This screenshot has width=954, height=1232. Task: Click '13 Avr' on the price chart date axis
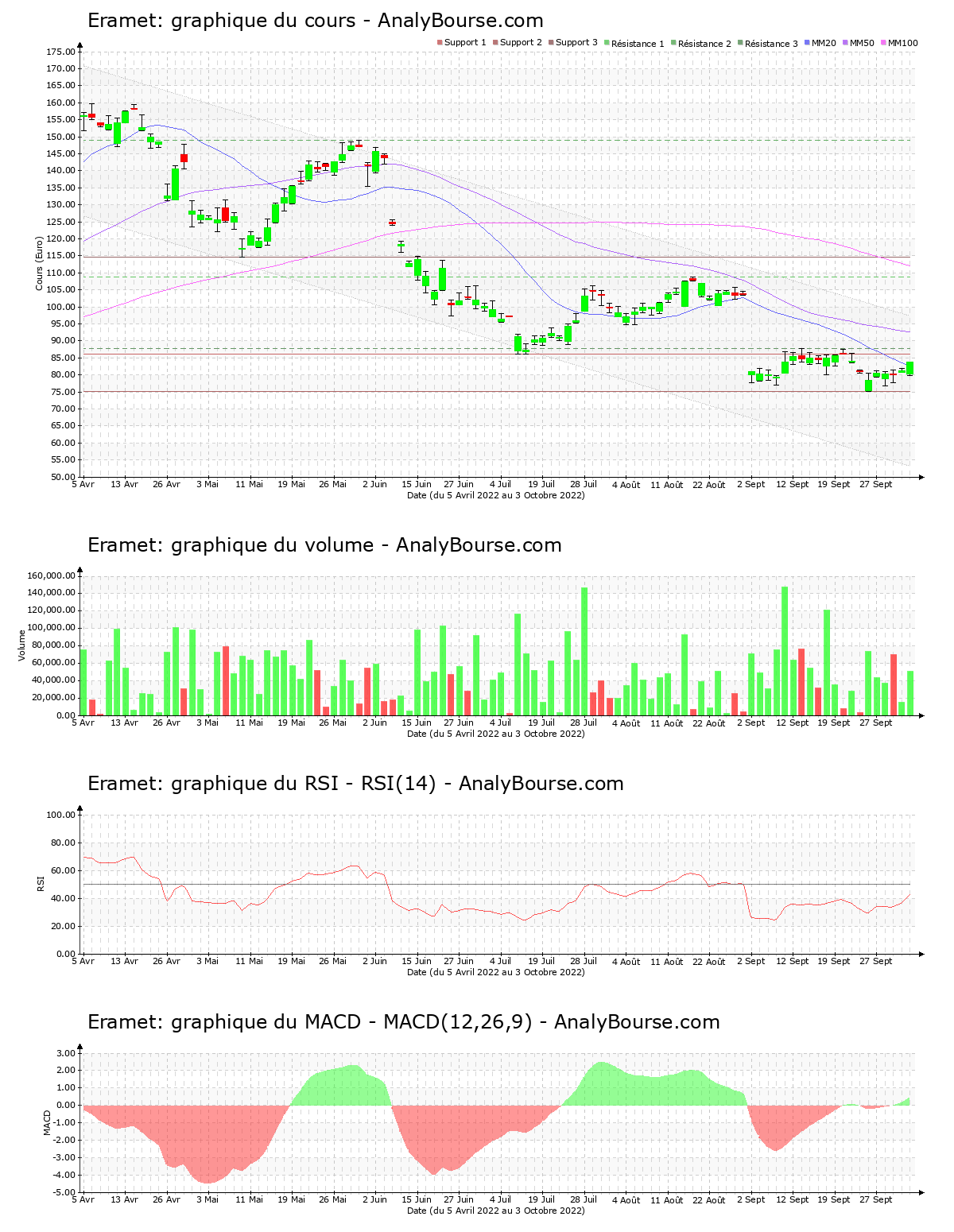pyautogui.click(x=125, y=484)
